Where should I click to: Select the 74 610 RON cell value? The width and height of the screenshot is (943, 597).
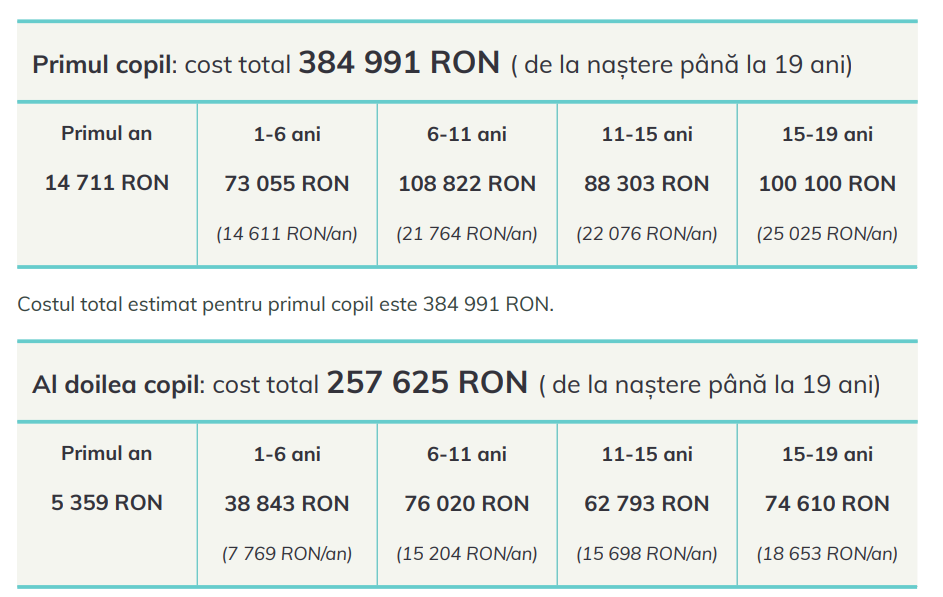(827, 504)
